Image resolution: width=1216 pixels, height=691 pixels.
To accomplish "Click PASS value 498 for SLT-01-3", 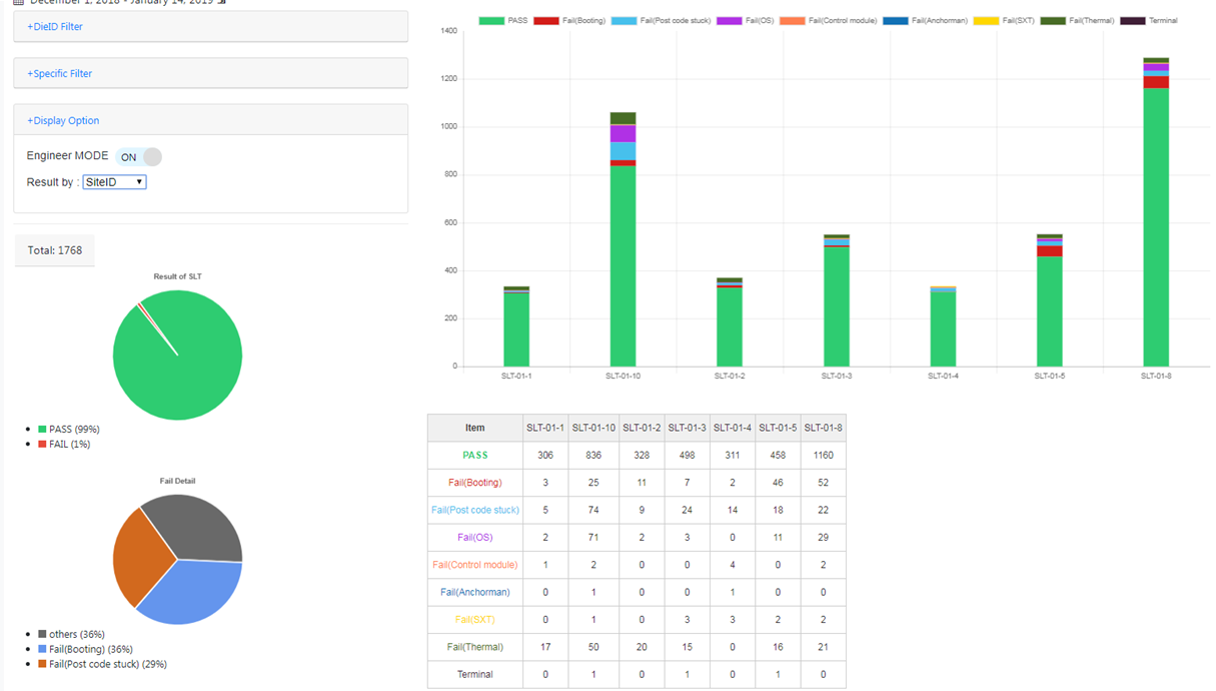I will tap(688, 455).
